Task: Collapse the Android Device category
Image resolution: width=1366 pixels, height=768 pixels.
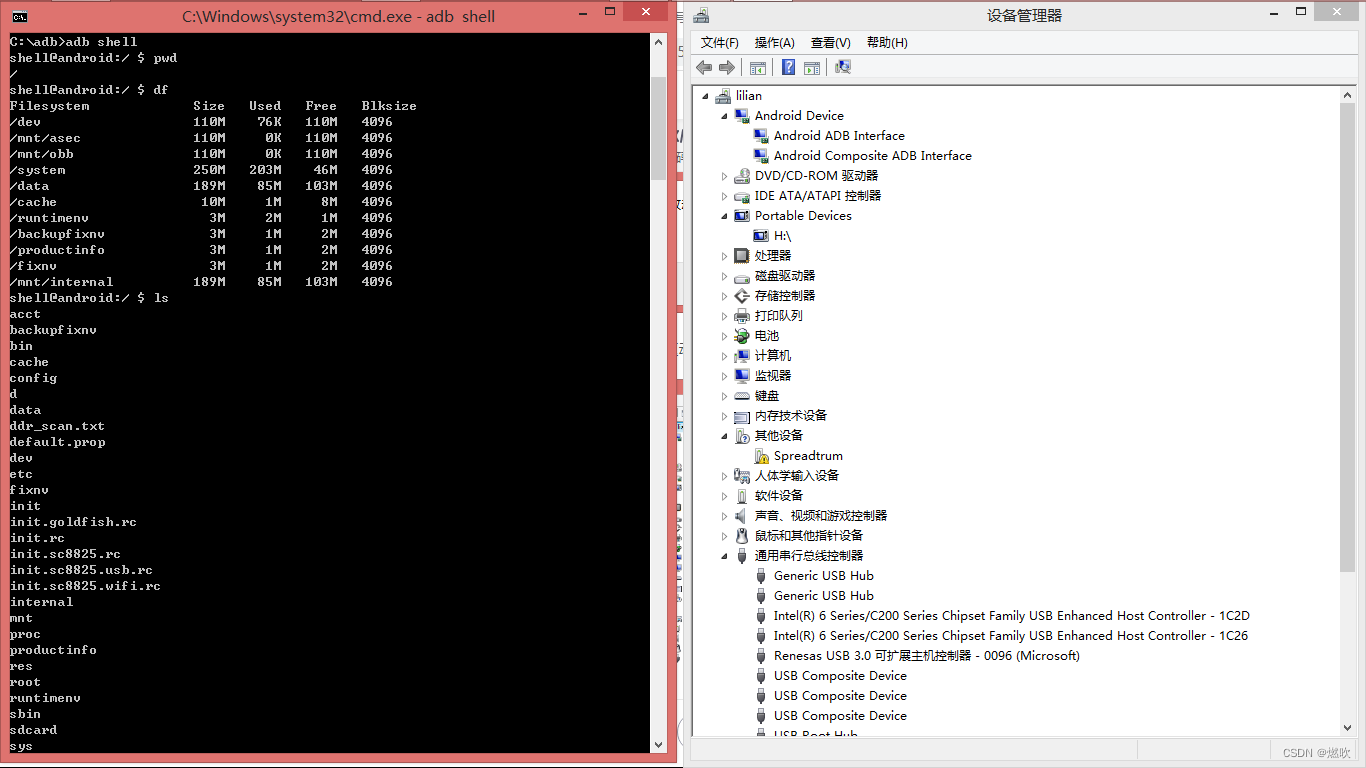Action: 725,116
